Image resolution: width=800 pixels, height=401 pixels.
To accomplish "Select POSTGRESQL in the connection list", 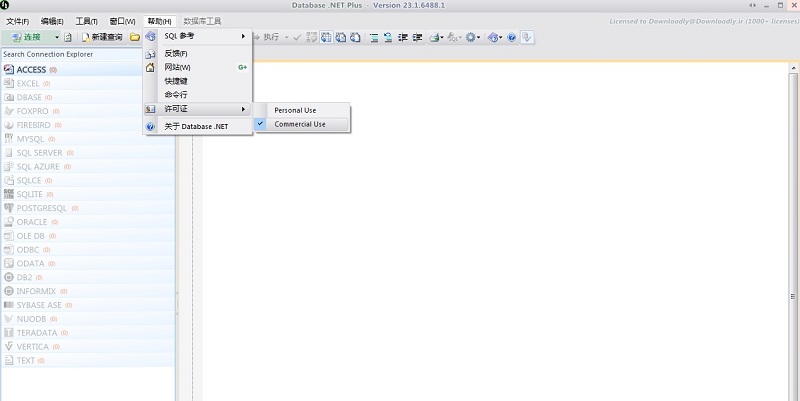I will 40,208.
